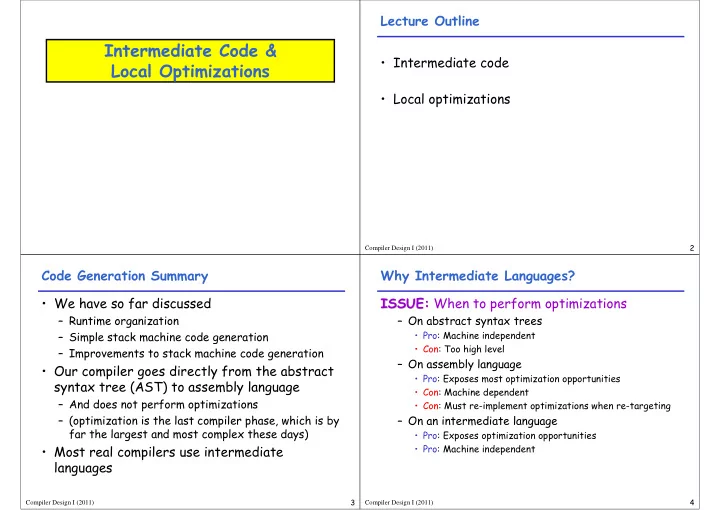720x510 pixels.
Task: Click 'On abstract syntax trees' sub-bullet
Action: coord(475,321)
